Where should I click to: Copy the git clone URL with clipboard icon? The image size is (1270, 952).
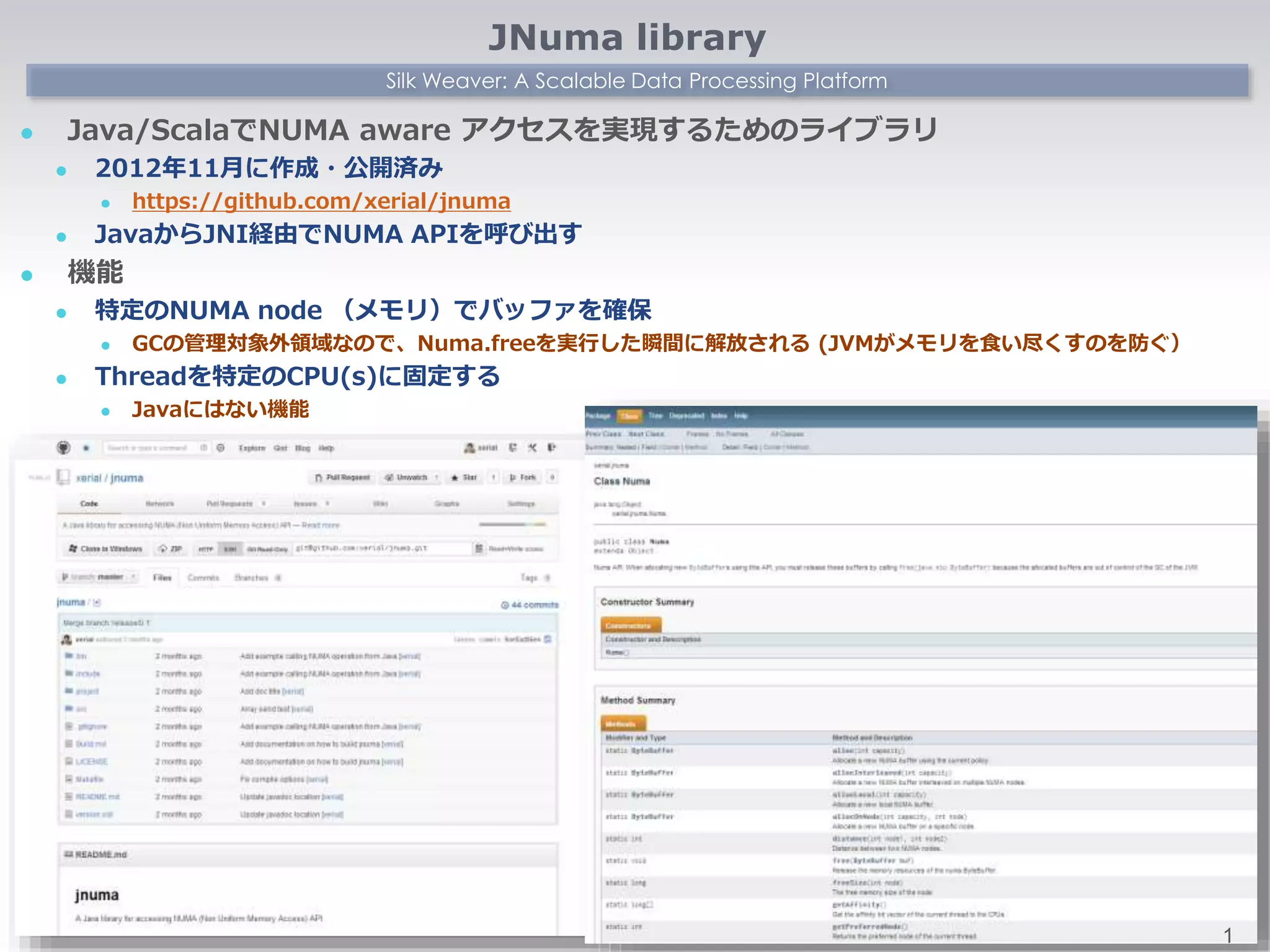coord(479,549)
